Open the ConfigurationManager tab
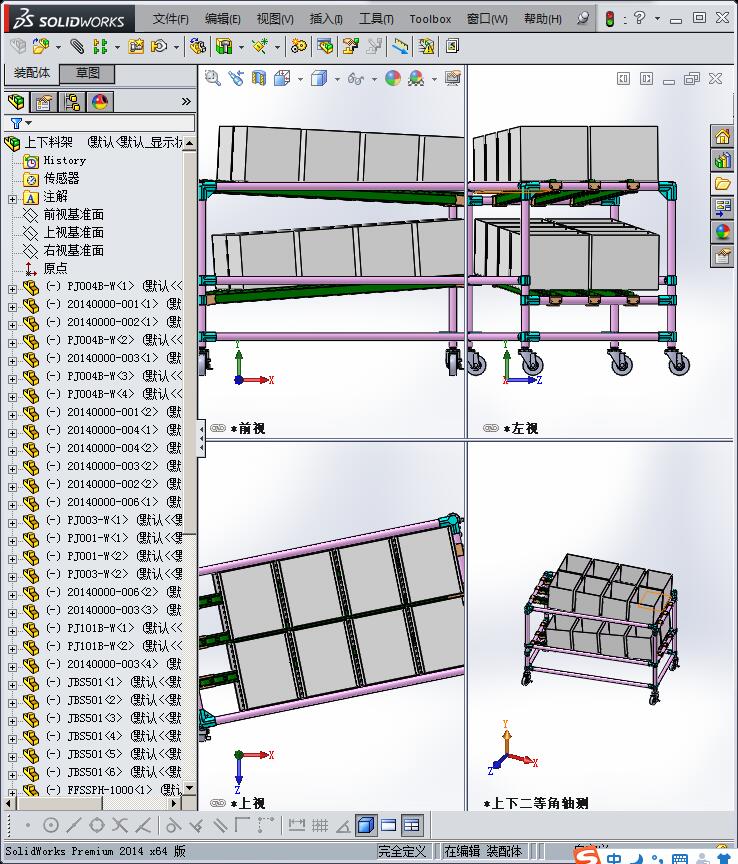The width and height of the screenshot is (738, 864). (x=72, y=102)
